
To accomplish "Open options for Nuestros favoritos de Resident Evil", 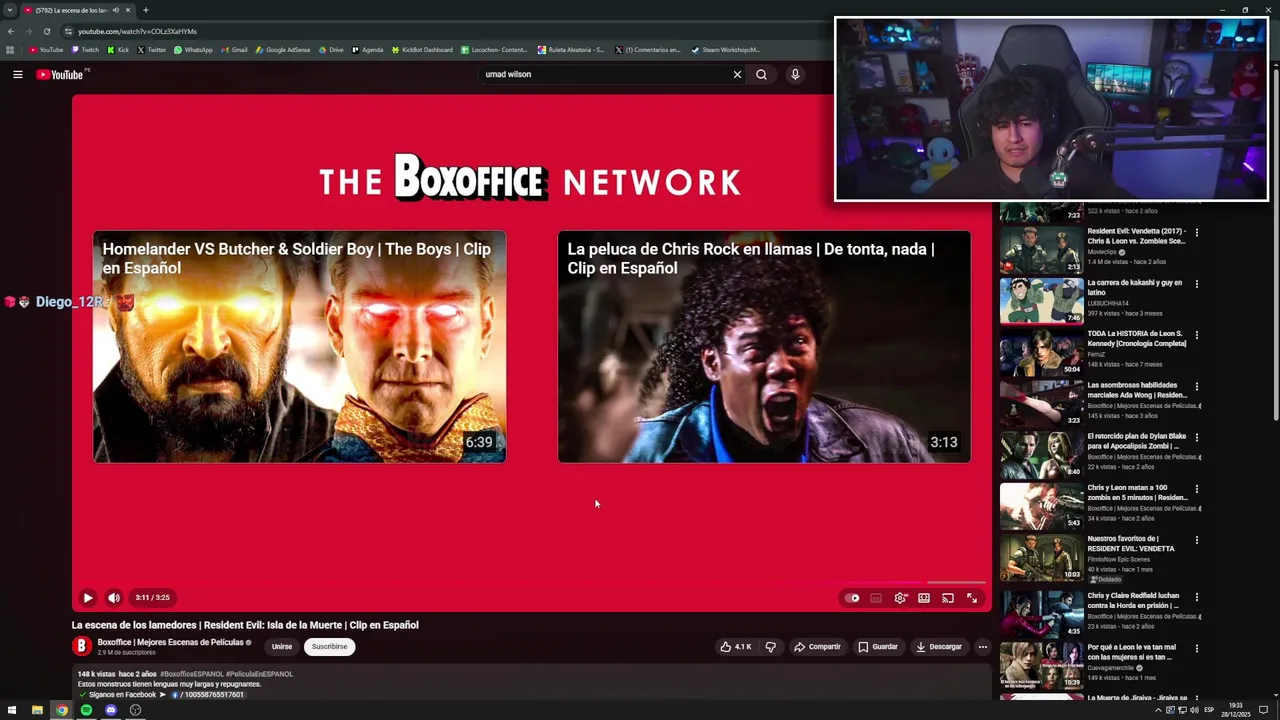I will (1196, 541).
